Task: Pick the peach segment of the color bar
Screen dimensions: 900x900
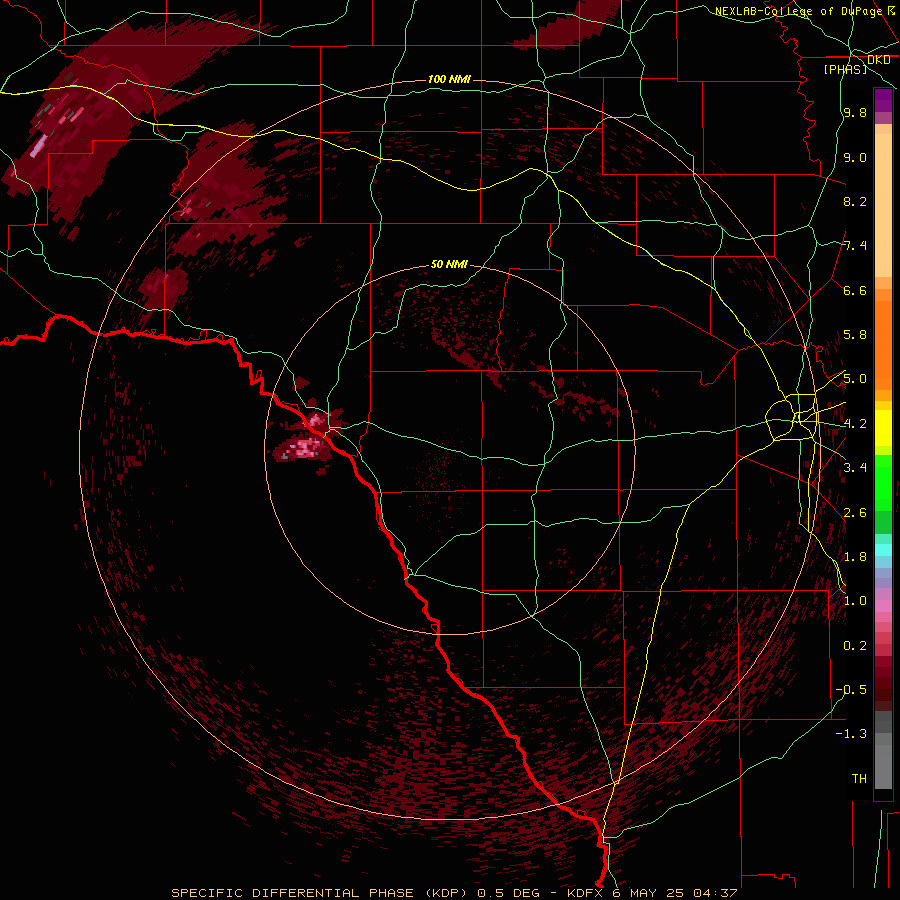Action: tap(883, 205)
